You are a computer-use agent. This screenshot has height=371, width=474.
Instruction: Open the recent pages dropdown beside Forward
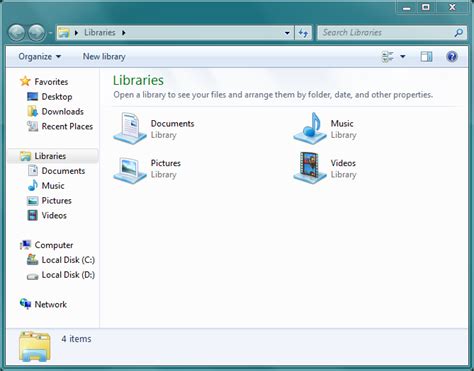point(50,33)
